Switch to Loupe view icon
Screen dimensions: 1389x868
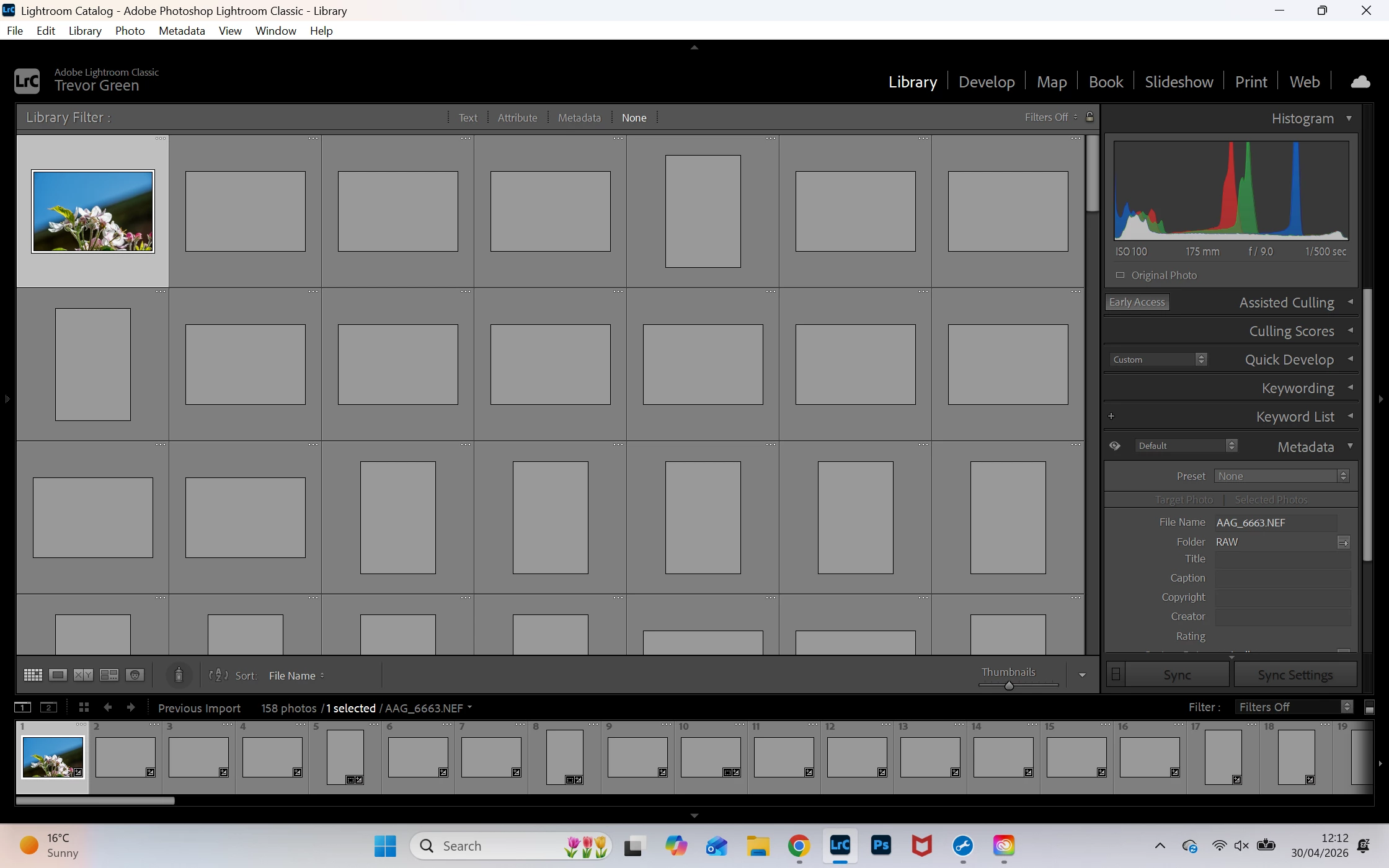(58, 675)
